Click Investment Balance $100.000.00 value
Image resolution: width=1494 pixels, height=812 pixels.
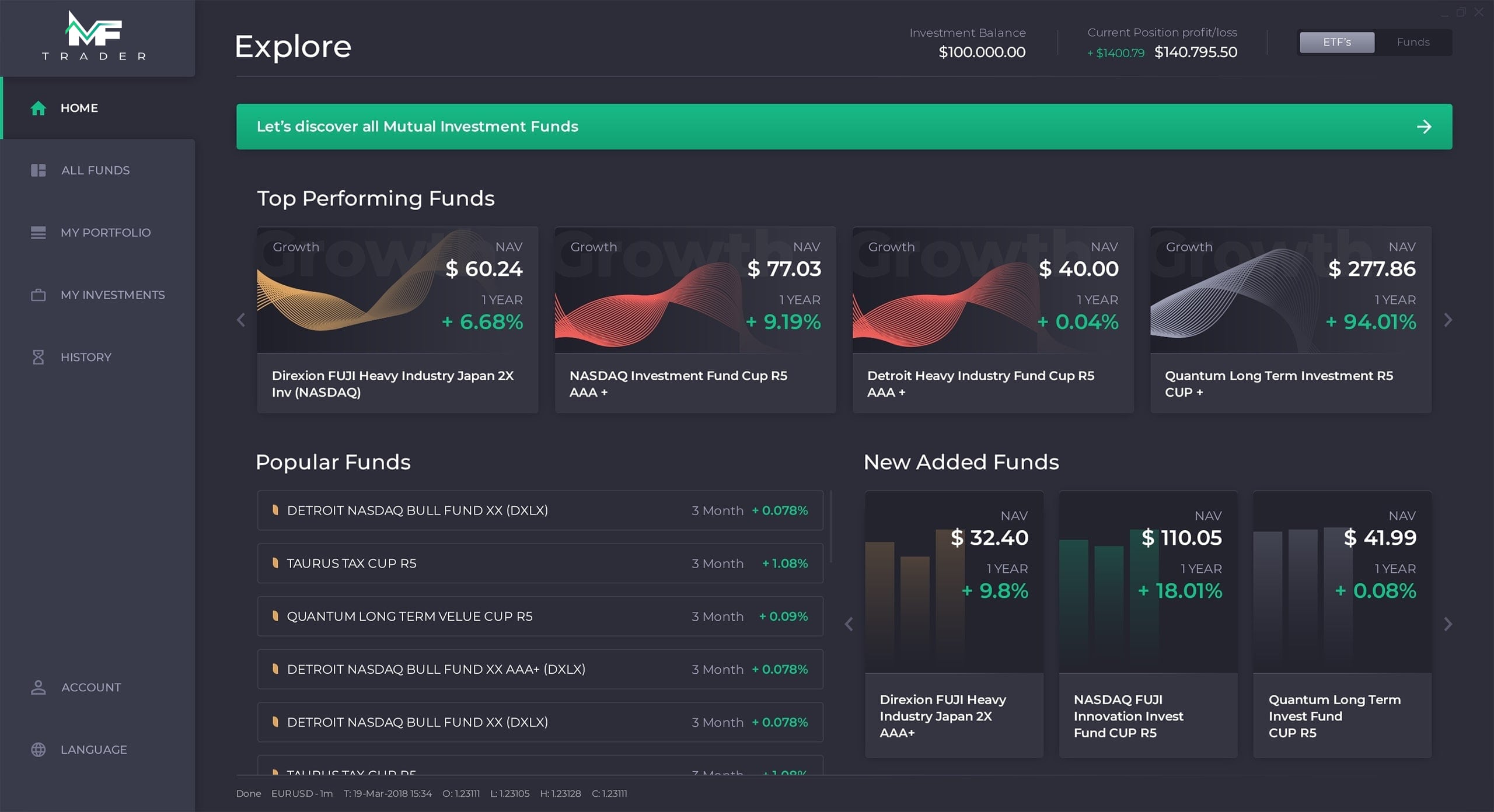click(x=982, y=52)
